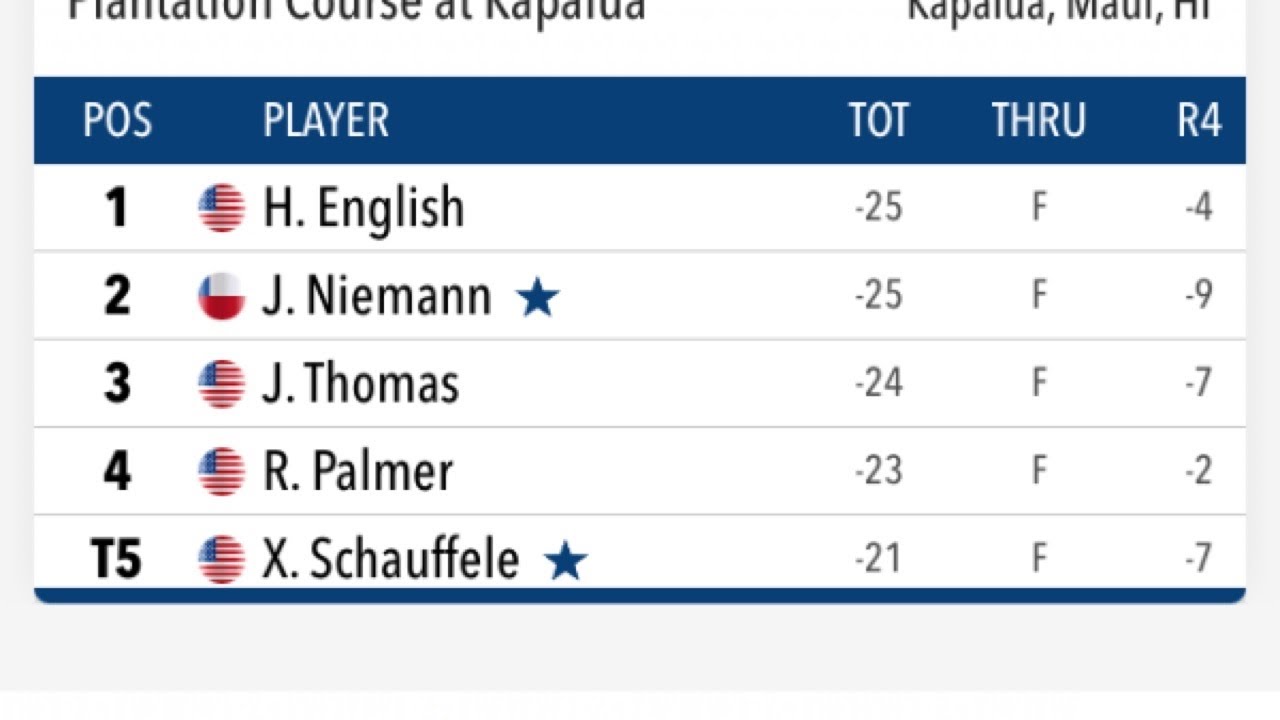Open H. English player profile
The image size is (1280, 720).
(x=363, y=208)
